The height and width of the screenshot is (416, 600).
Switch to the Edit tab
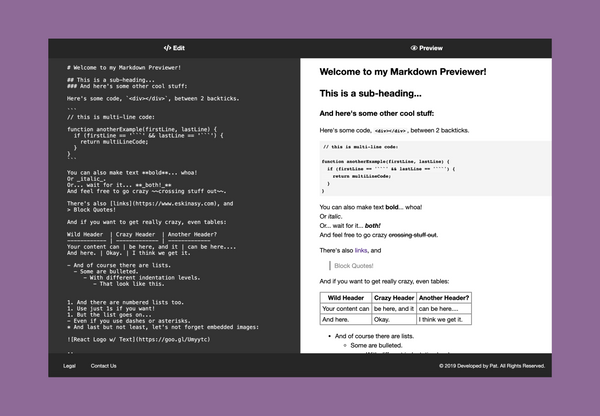point(174,48)
